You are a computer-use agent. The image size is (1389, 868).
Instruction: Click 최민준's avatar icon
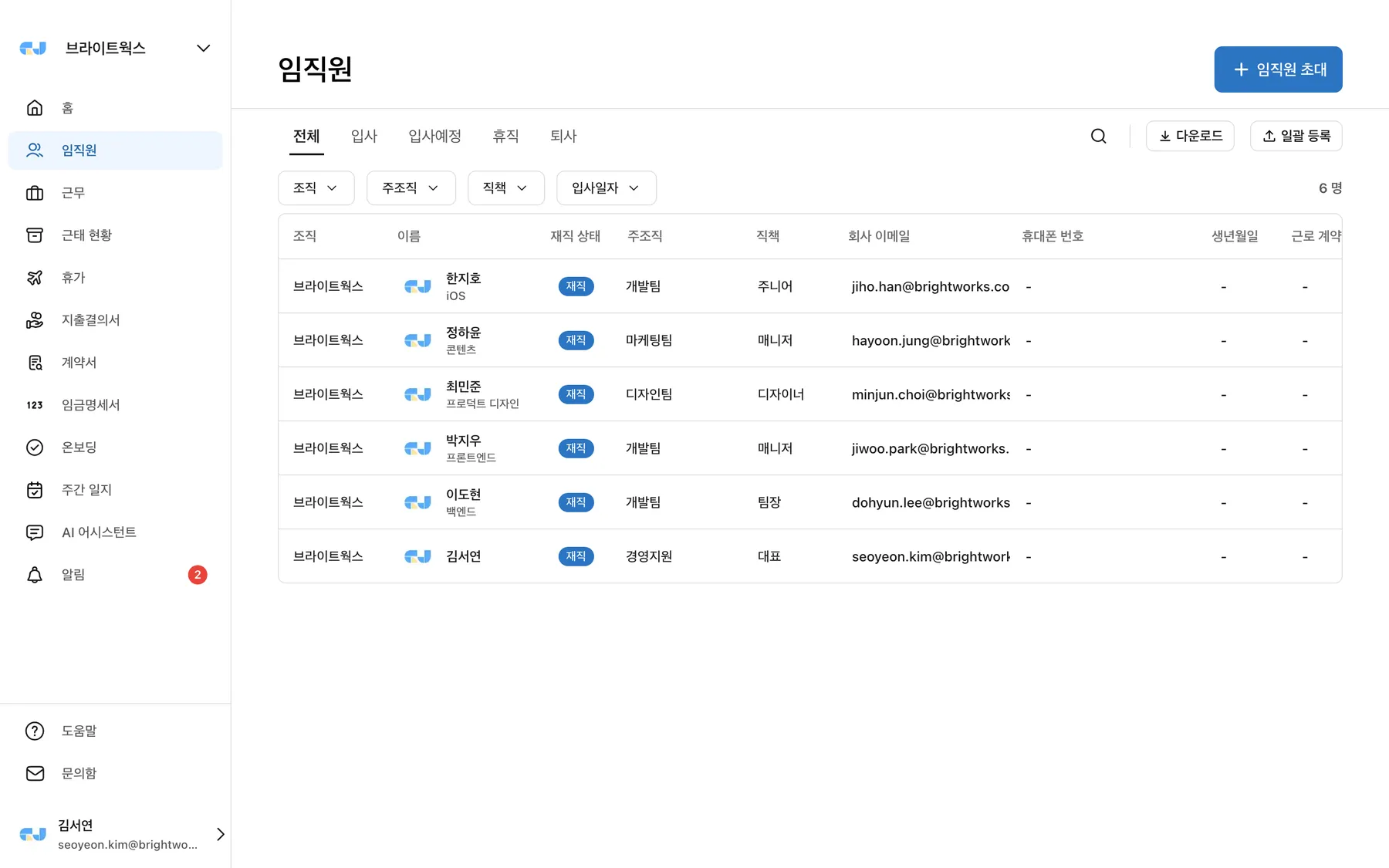[417, 394]
